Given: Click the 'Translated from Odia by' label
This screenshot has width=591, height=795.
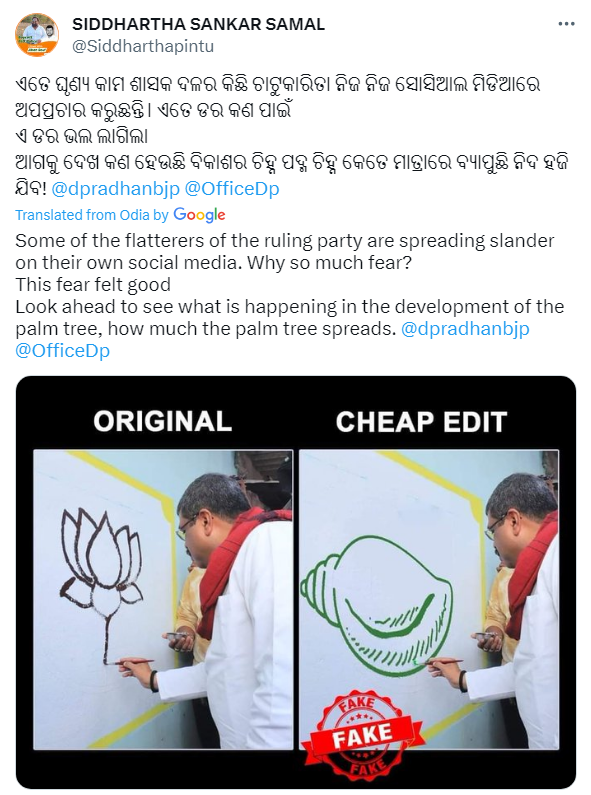Looking at the screenshot, I should [92, 215].
